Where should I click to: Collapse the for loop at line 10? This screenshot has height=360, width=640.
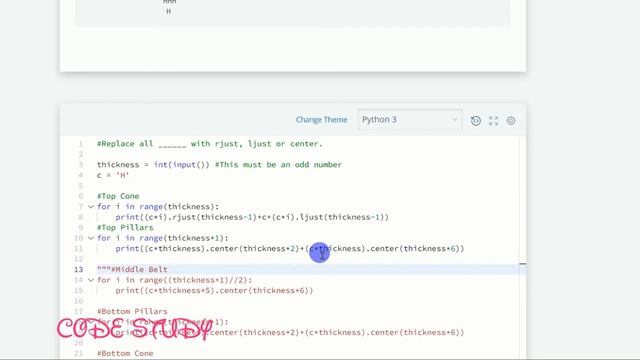91,238
